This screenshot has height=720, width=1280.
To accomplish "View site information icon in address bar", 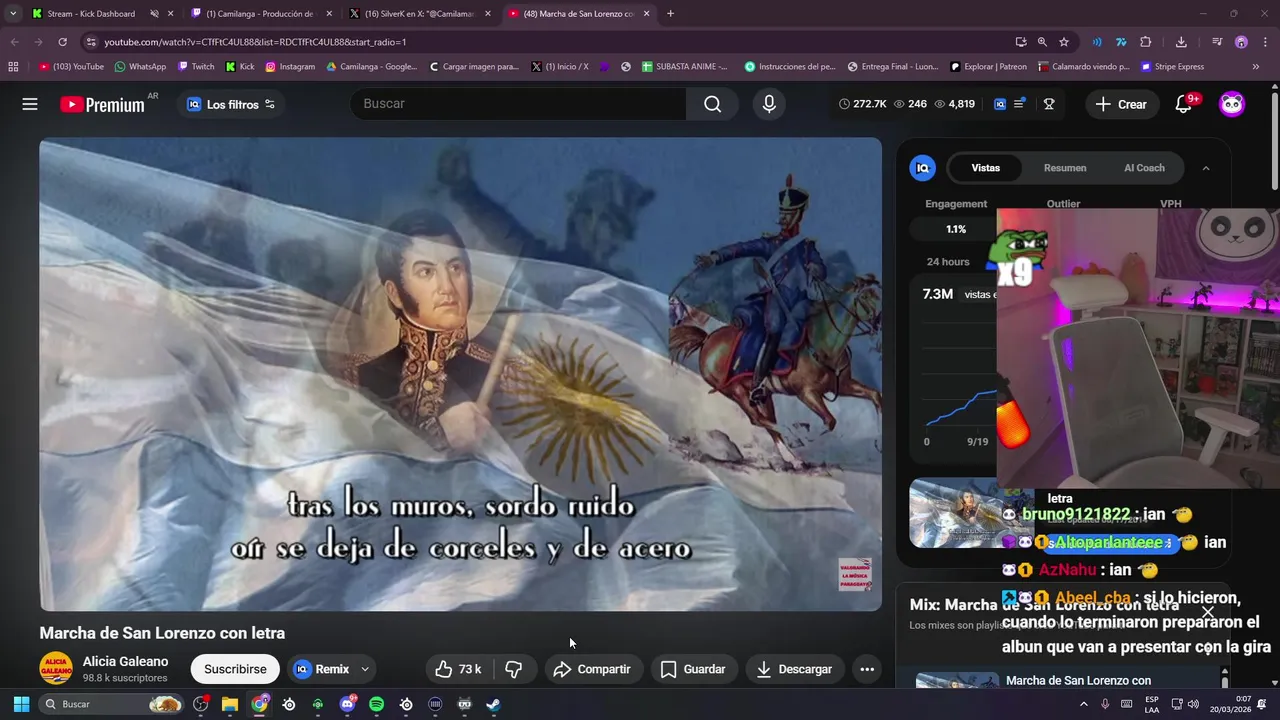I will (x=91, y=42).
